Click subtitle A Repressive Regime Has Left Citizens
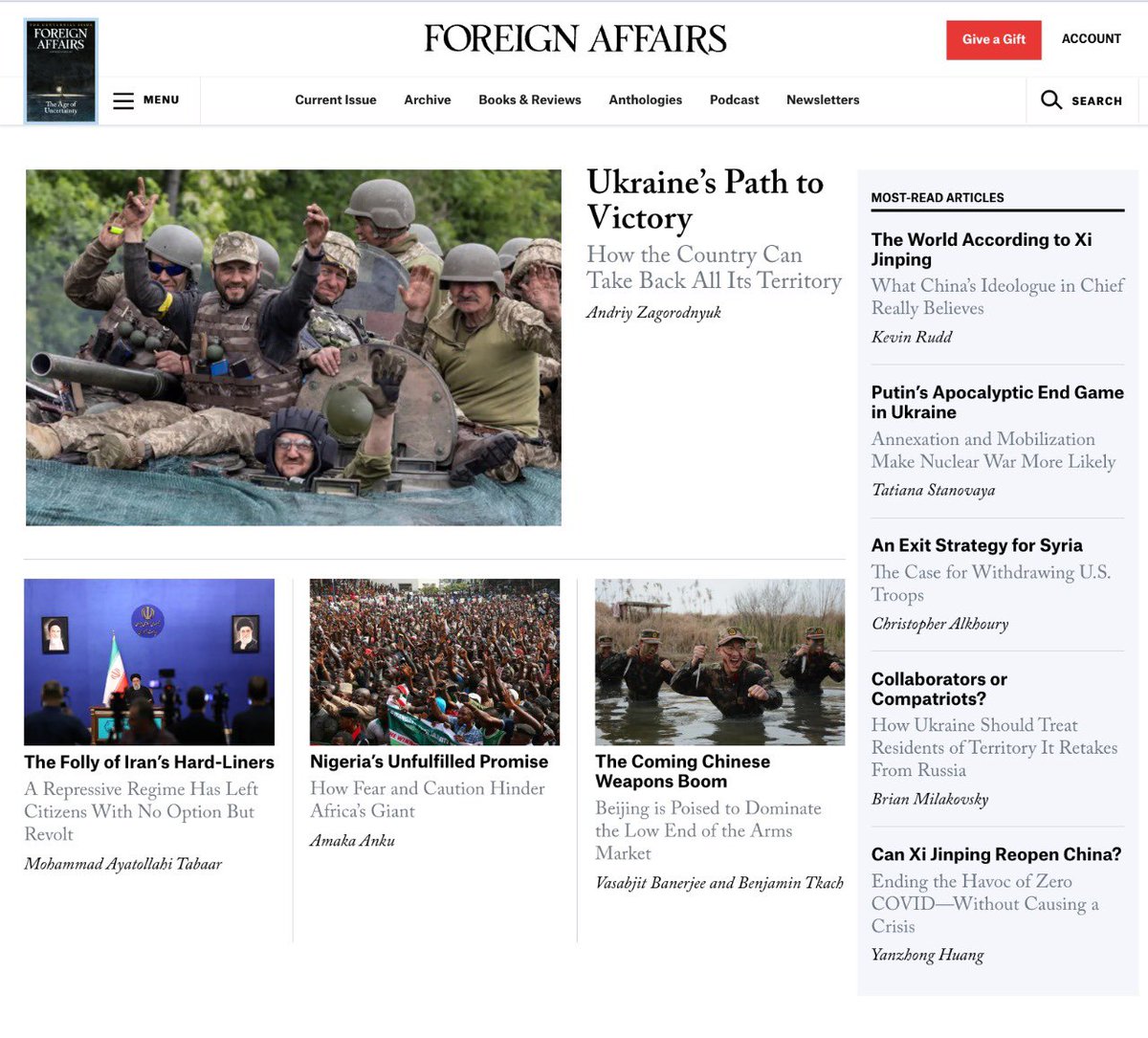This screenshot has width=1148, height=1038. [142, 811]
